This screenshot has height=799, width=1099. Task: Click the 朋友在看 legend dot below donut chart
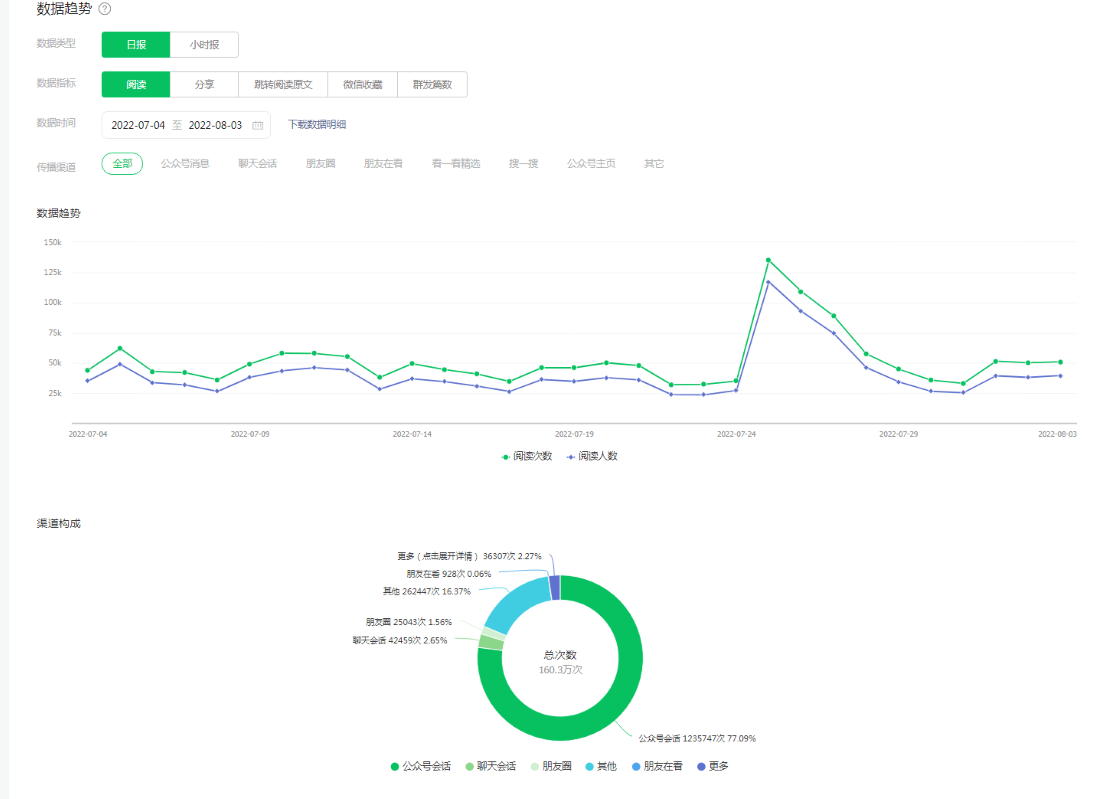coord(636,767)
